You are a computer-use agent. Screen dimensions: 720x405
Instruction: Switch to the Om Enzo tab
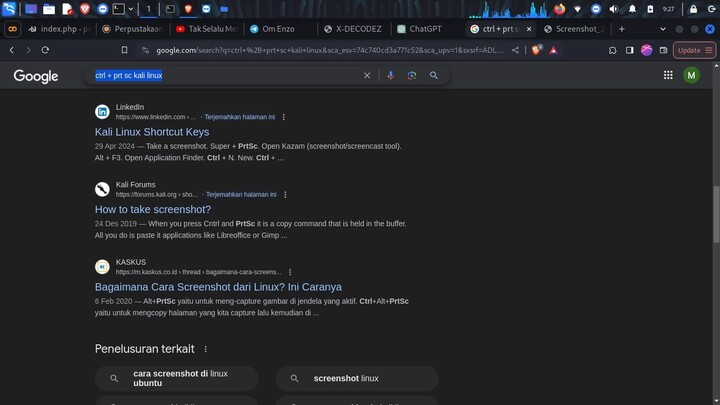pos(281,29)
